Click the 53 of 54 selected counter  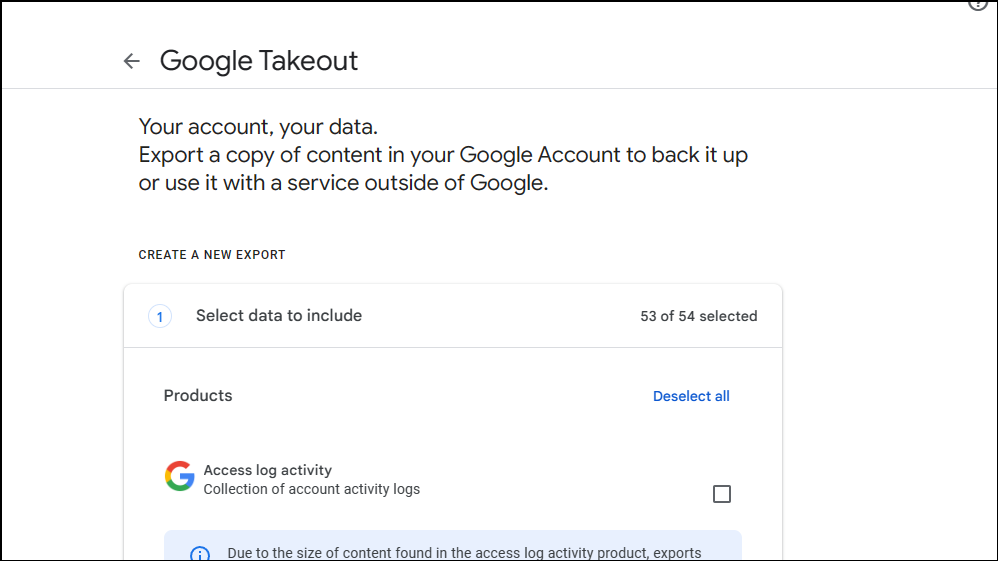pyautogui.click(x=698, y=316)
